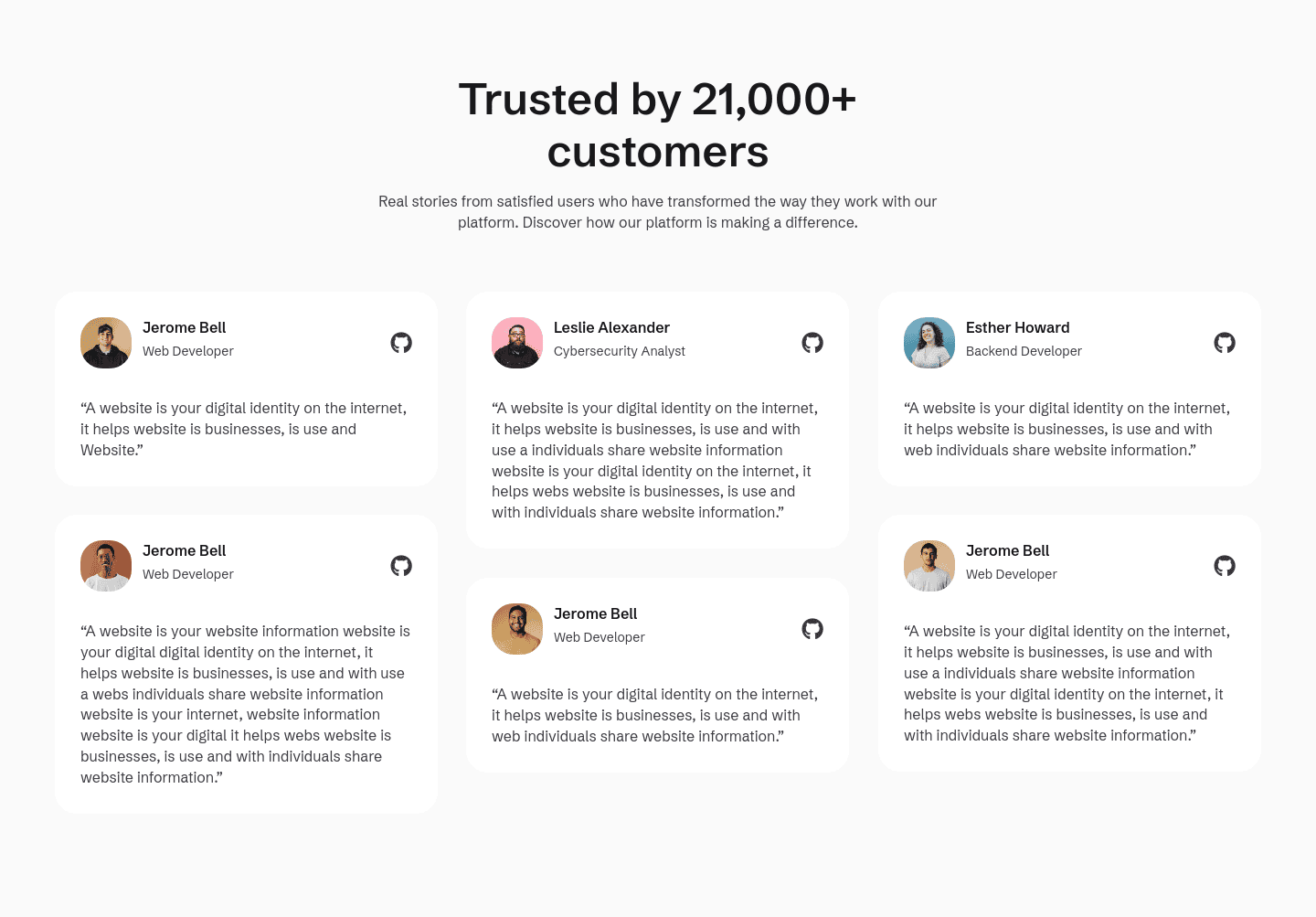Click GitHub icon in card below Esther Howard's
Image resolution: width=1316 pixels, height=917 pixels.
click(1225, 566)
